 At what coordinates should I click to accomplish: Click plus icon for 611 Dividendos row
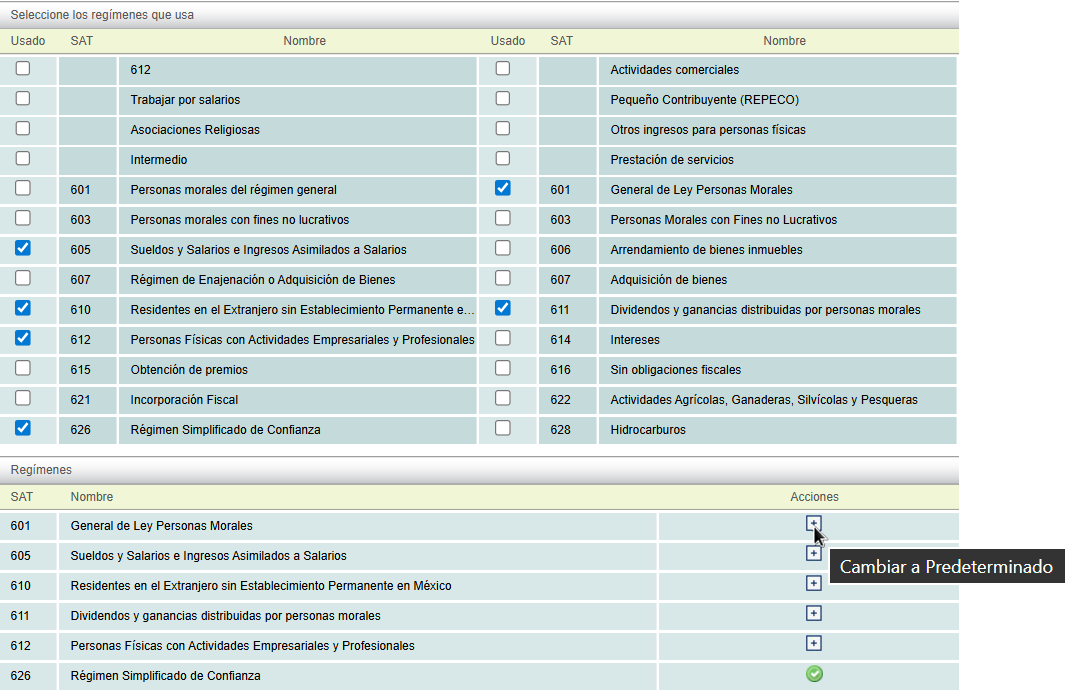coord(814,614)
